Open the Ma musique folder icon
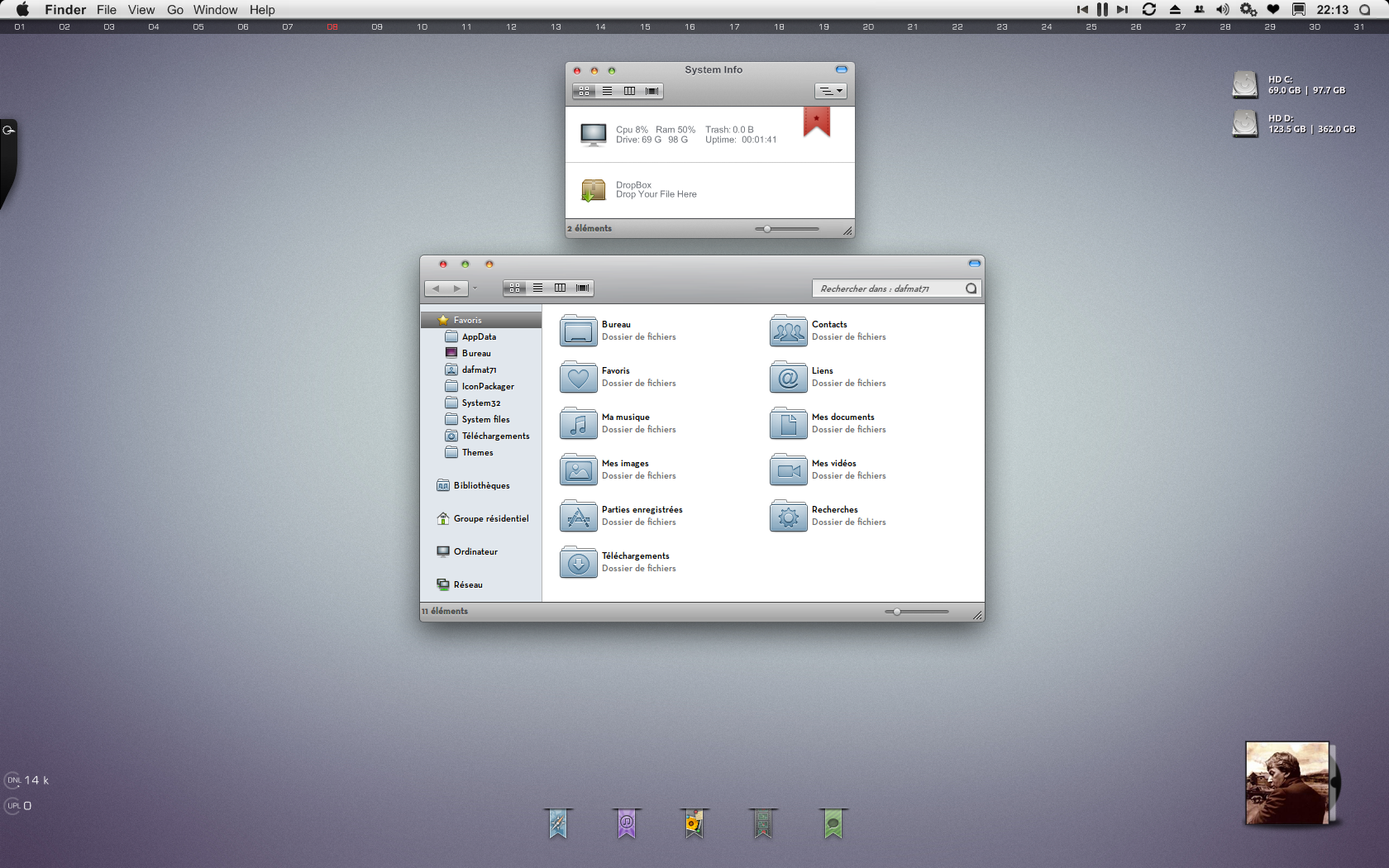 (578, 423)
